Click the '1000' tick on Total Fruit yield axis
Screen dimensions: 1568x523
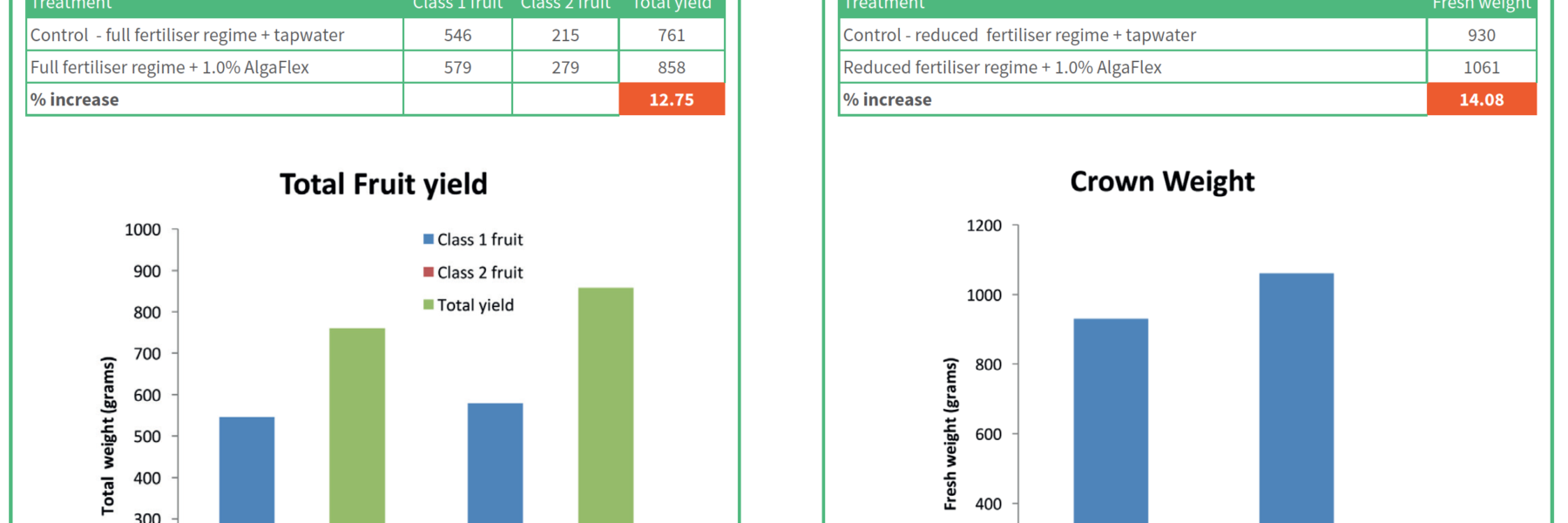pos(143,229)
